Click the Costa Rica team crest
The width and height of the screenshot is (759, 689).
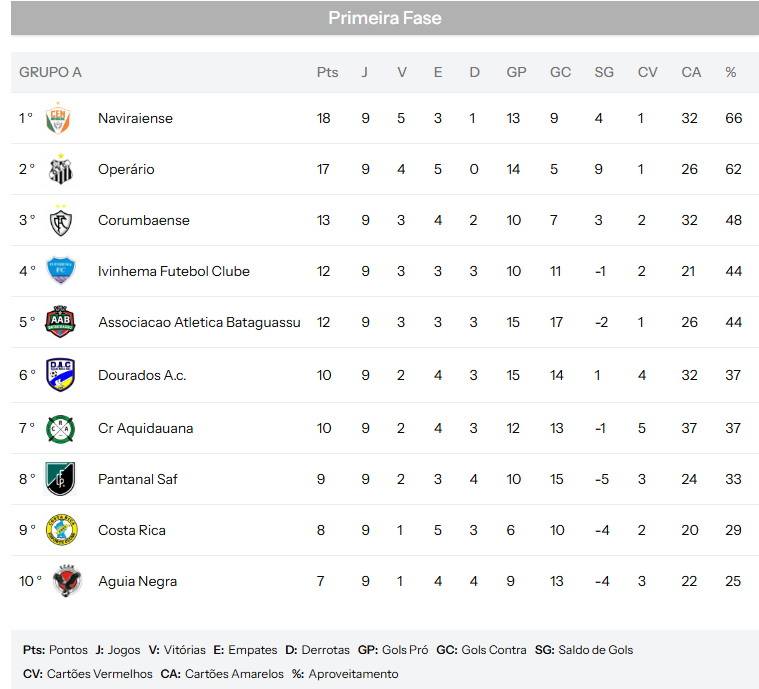tap(60, 530)
